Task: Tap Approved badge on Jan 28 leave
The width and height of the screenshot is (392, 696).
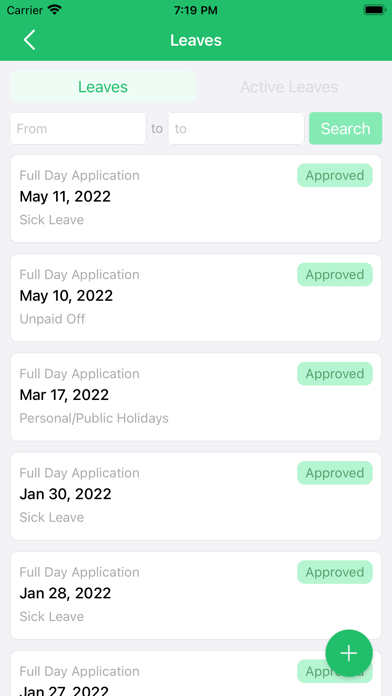Action: pos(335,572)
